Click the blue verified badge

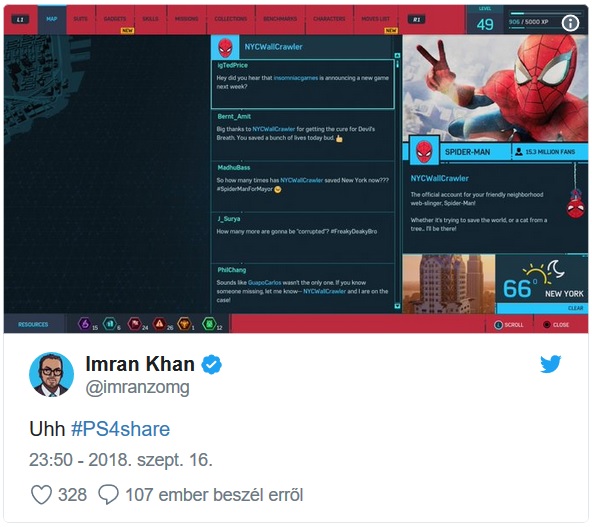(x=211, y=364)
